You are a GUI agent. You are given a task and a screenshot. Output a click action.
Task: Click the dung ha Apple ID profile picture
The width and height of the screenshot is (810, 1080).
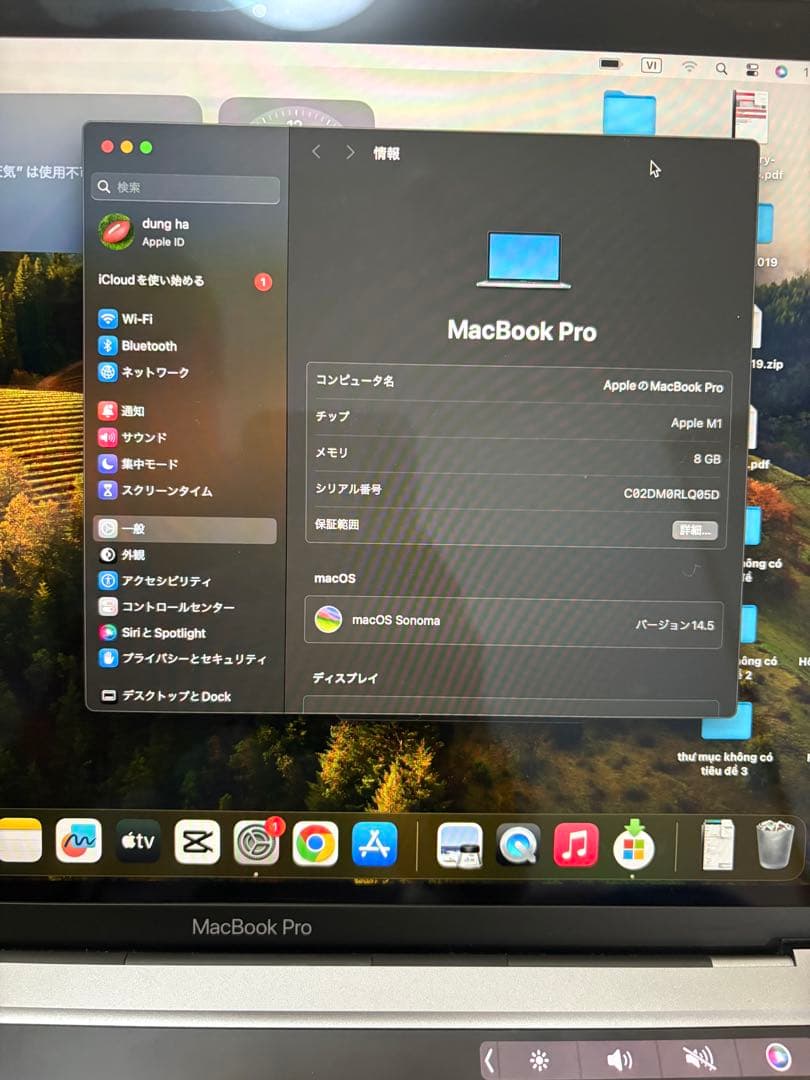tap(117, 229)
